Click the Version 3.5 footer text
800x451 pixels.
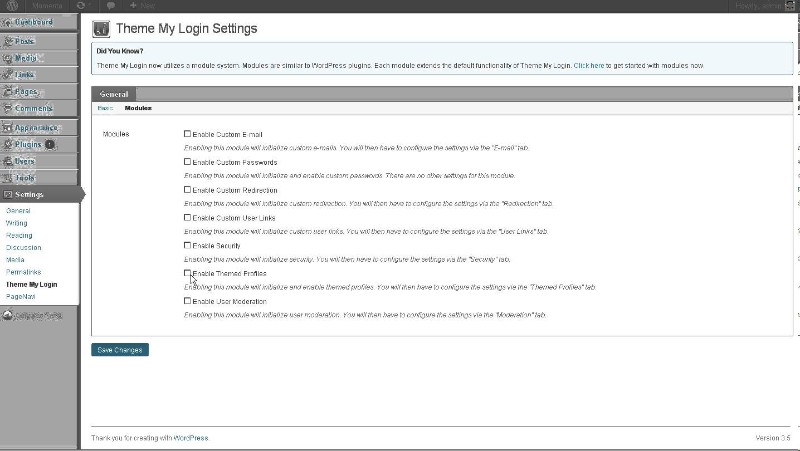[773, 438]
